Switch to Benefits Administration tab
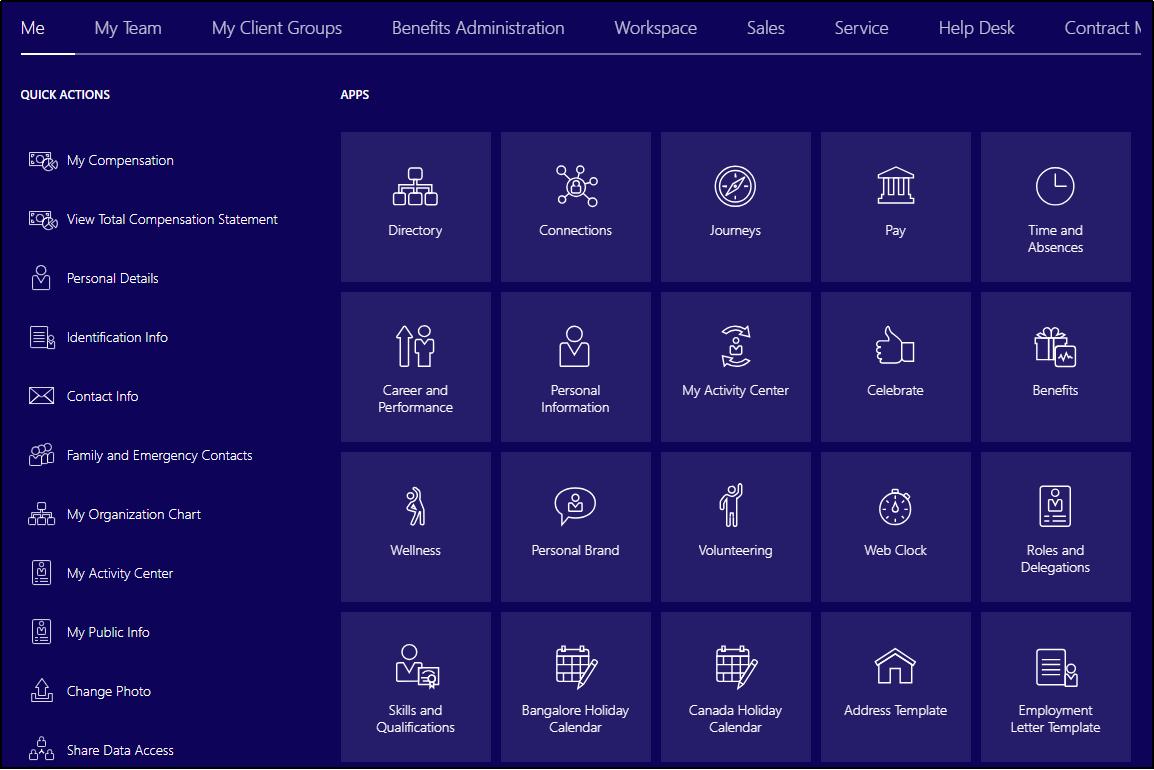 click(x=478, y=28)
